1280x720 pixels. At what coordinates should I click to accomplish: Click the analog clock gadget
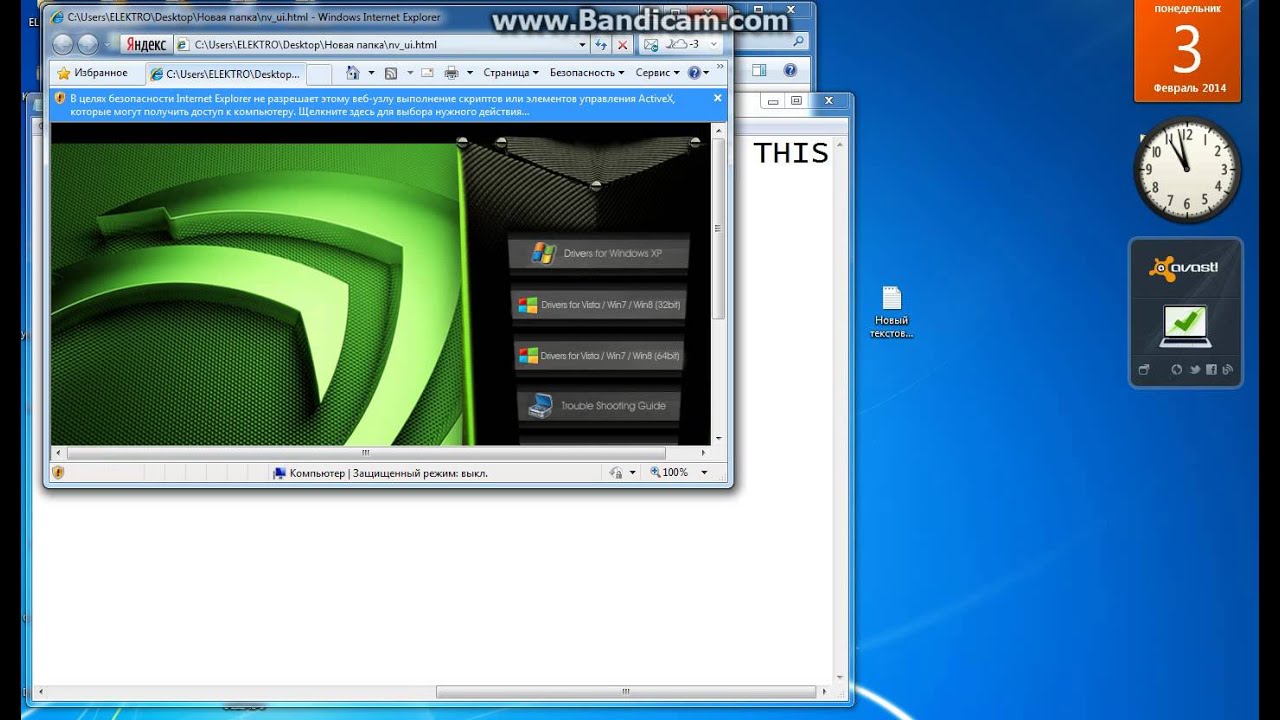tap(1187, 170)
